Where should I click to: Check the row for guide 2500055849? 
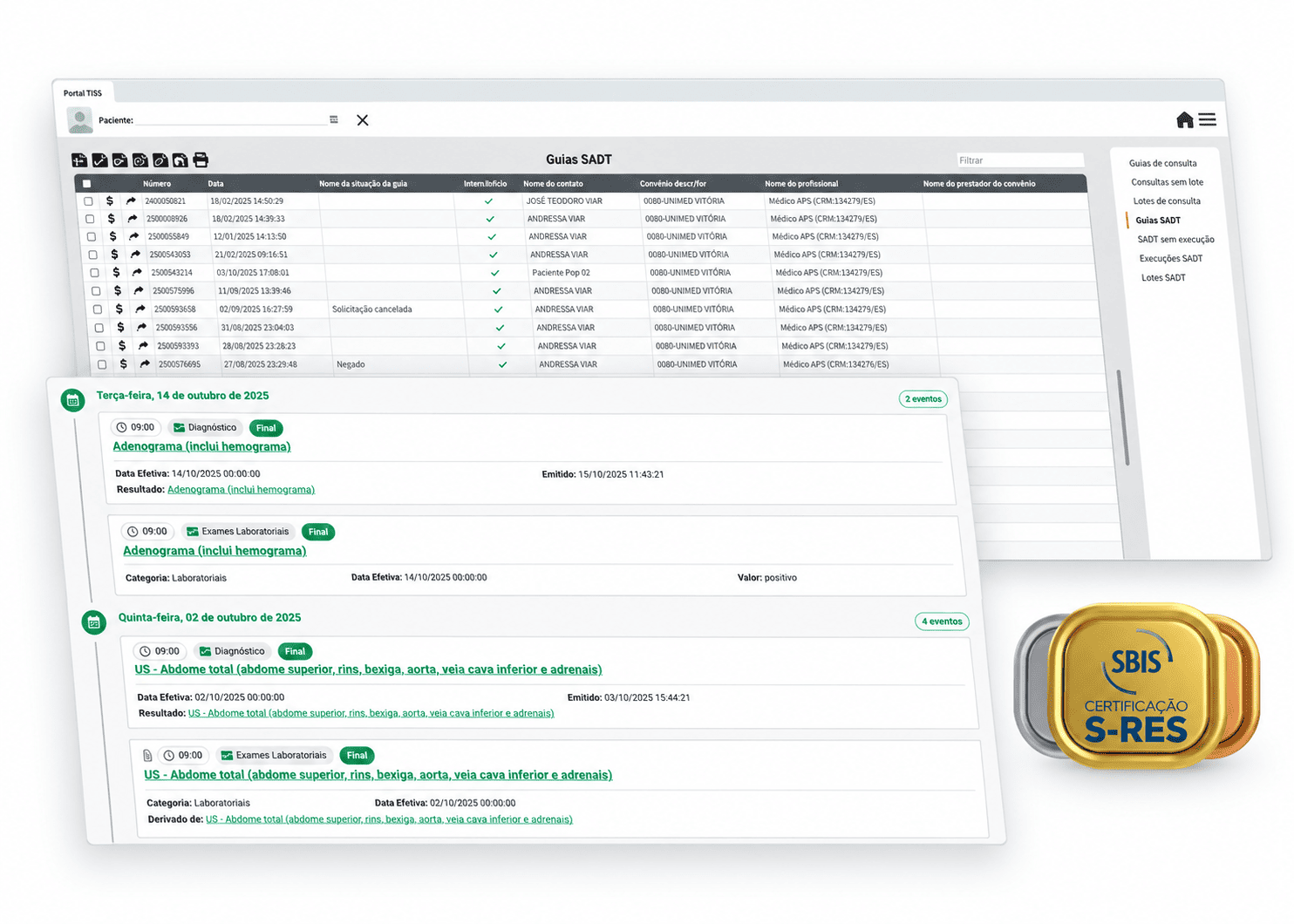coord(92,237)
